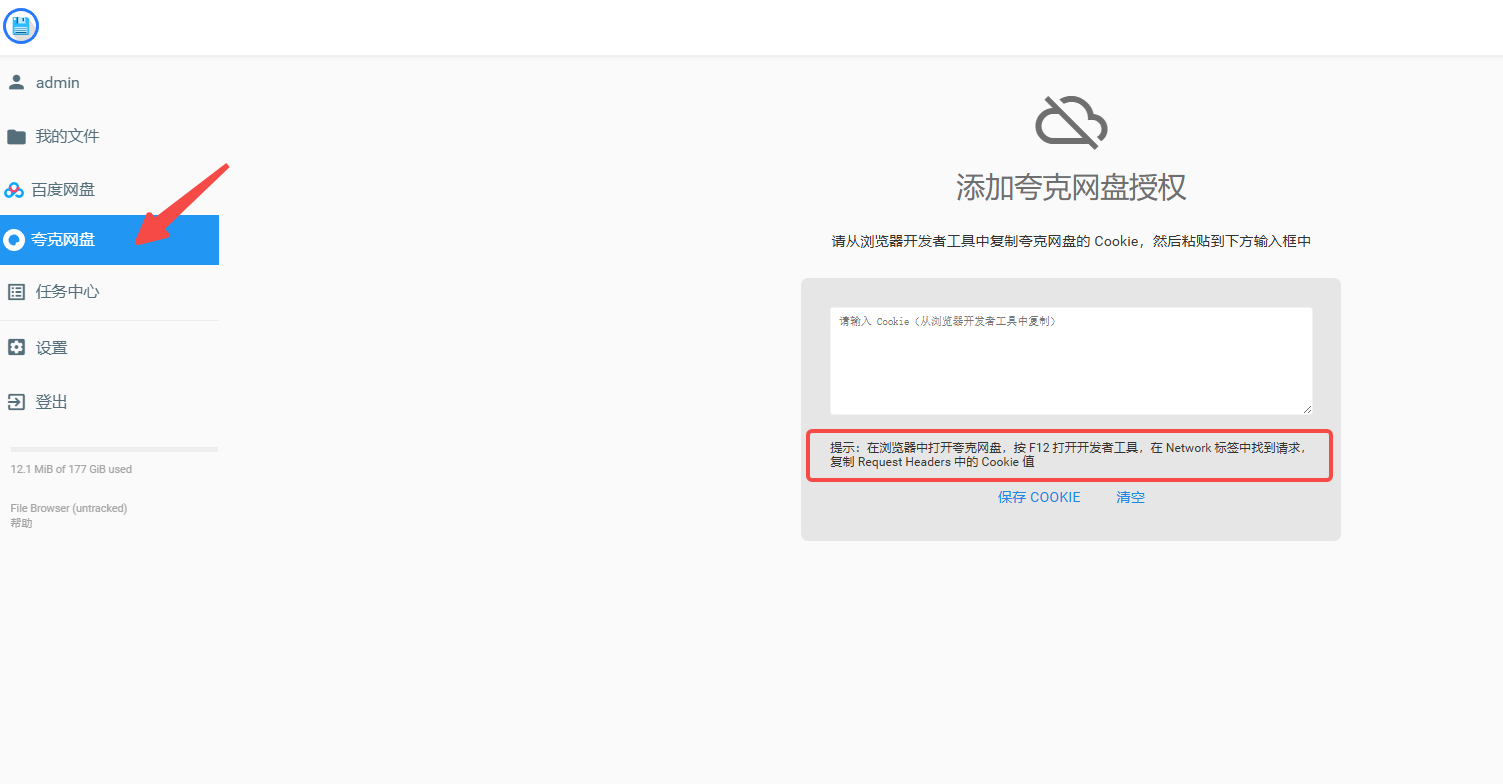Click the 百度网盘 cloud icon
Screen dimensions: 1503x784
[x=14, y=190]
